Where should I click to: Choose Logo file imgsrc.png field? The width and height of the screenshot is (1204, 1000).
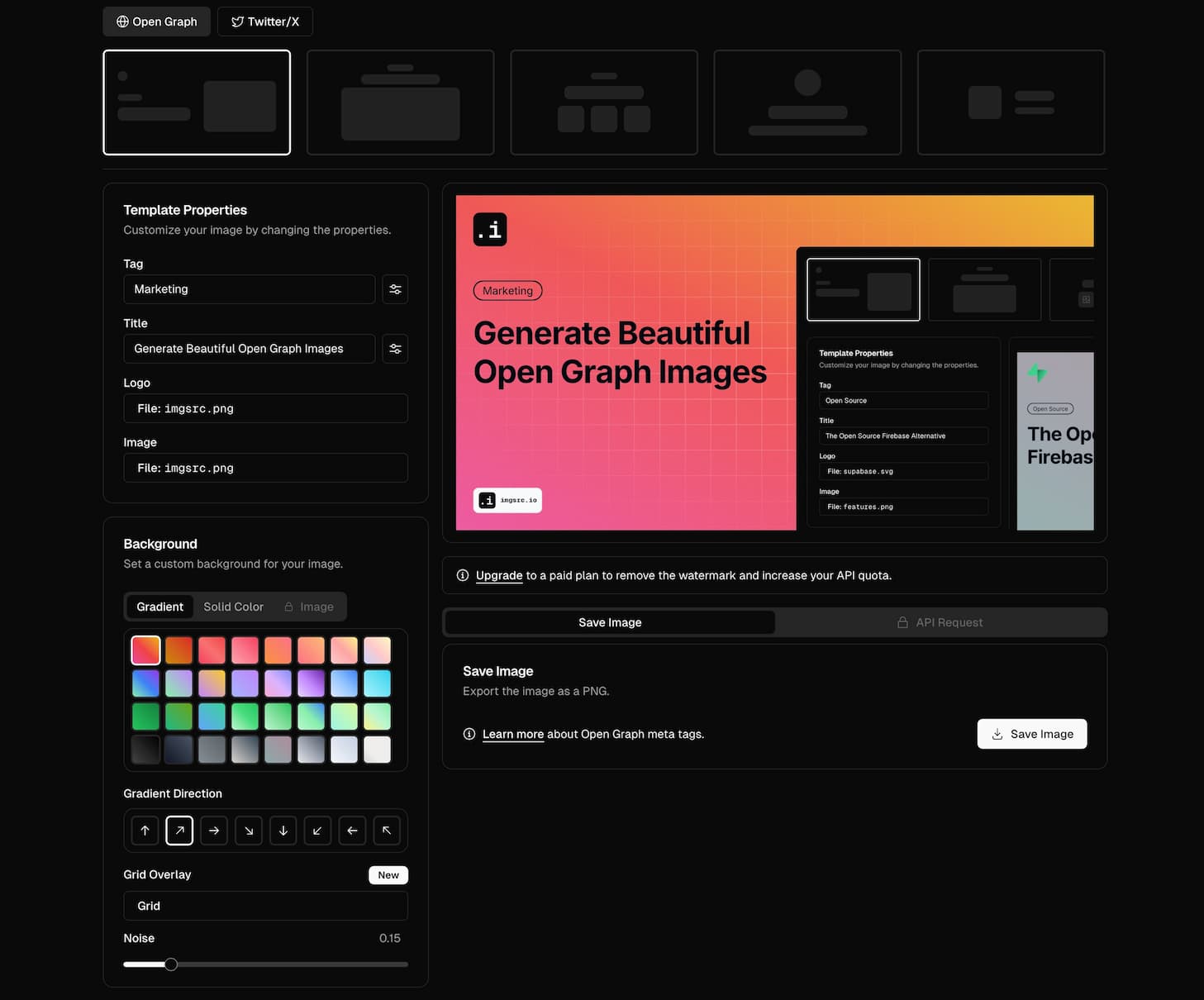266,408
